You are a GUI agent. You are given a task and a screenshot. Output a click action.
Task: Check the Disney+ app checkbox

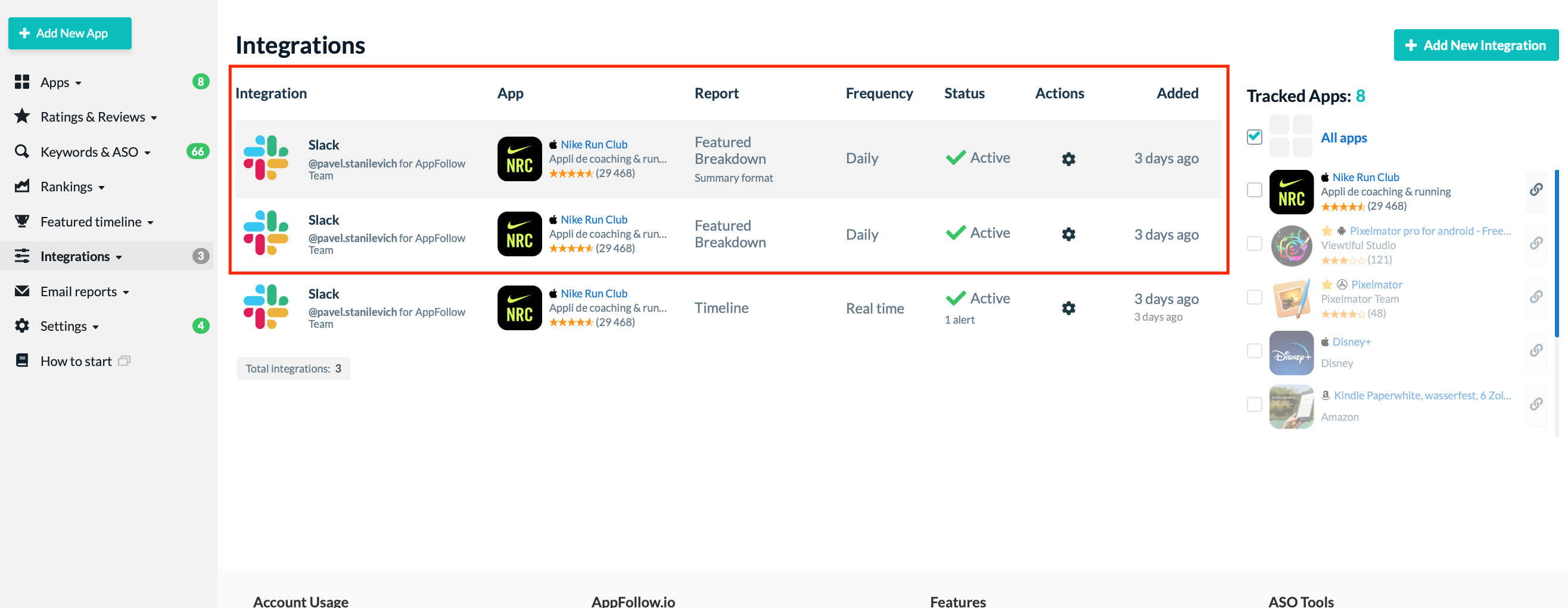coord(1255,350)
